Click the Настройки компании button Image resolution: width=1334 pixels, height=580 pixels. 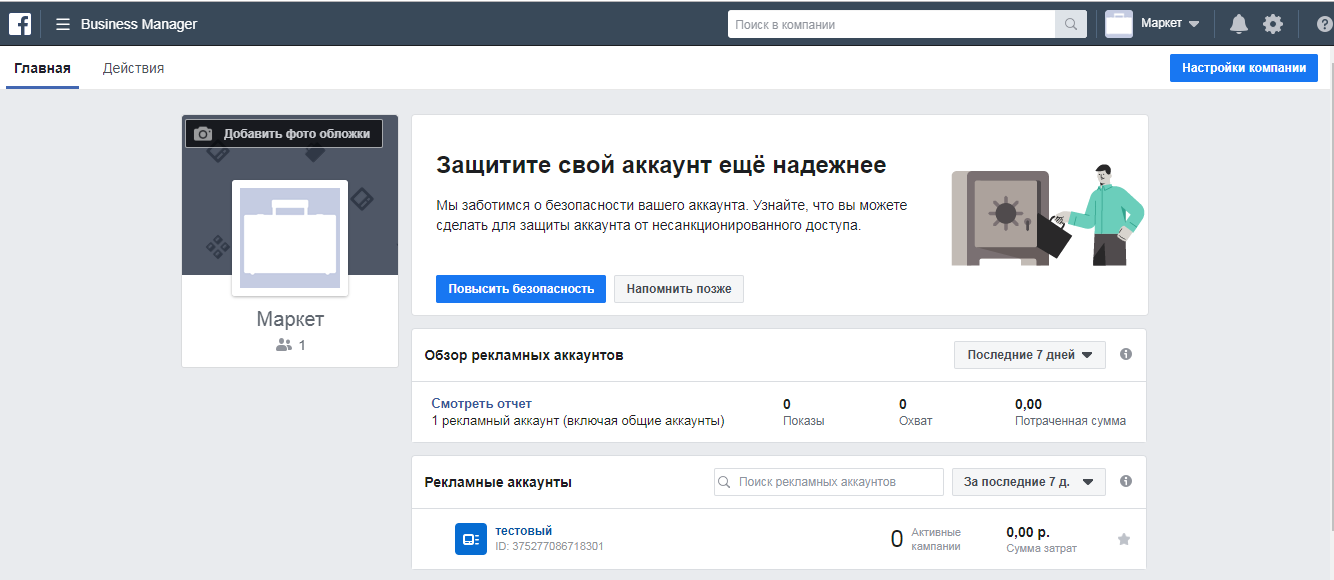tap(1244, 68)
